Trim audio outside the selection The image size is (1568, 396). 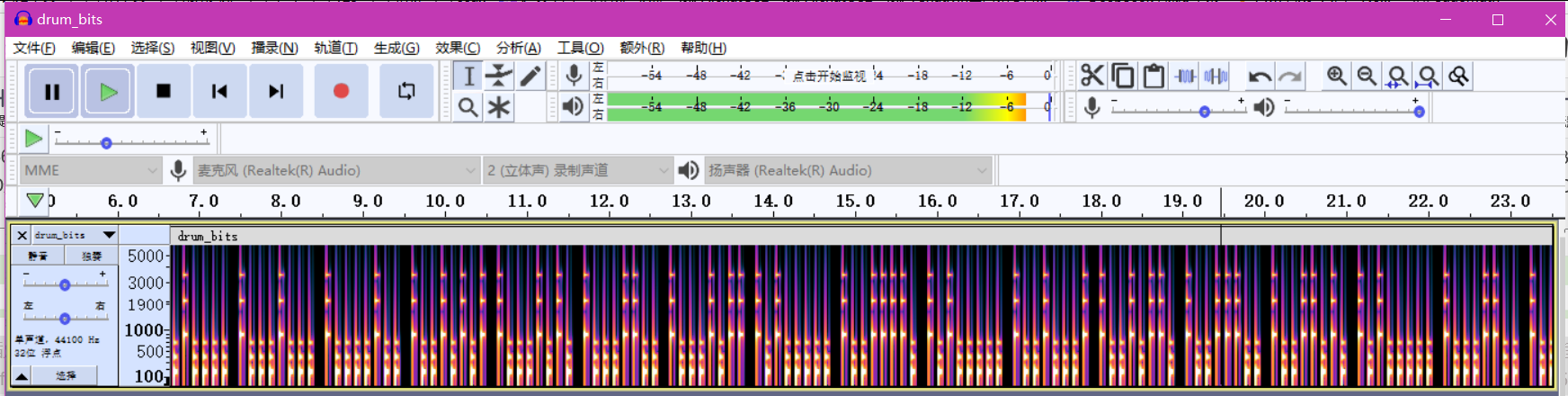pos(1186,76)
